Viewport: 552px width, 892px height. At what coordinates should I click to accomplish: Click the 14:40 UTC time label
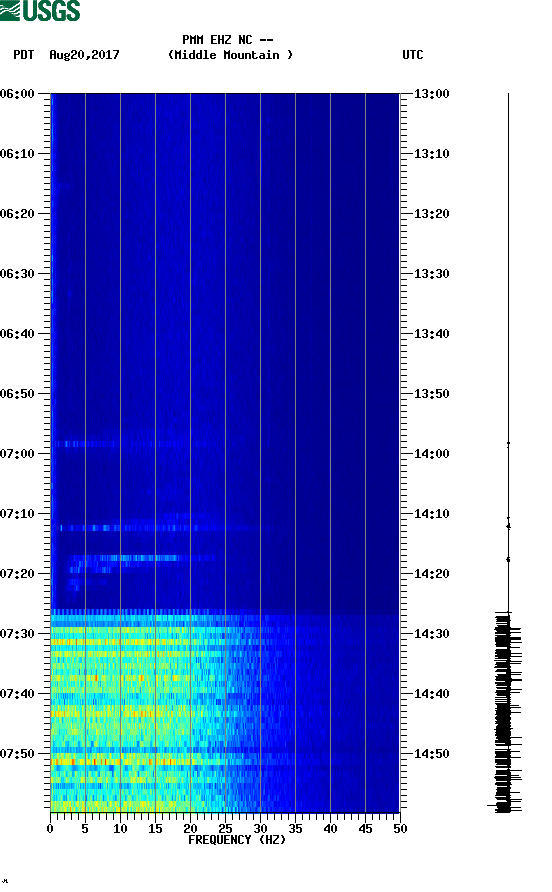tap(431, 694)
